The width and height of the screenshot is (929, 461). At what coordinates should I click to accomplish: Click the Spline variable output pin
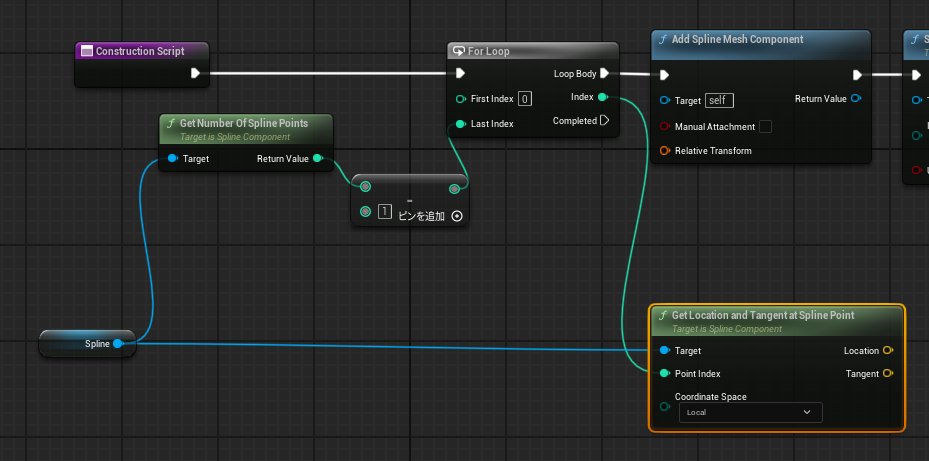[x=118, y=344]
